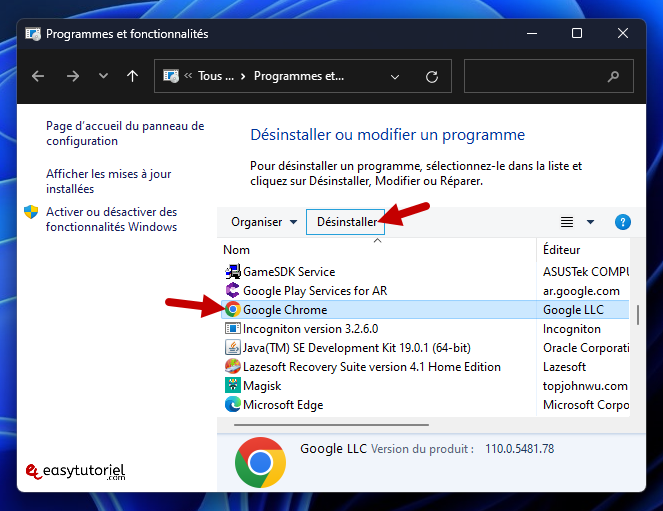Select Incogniton version 3.2.6.0
The image size is (663, 511).
coord(310,329)
